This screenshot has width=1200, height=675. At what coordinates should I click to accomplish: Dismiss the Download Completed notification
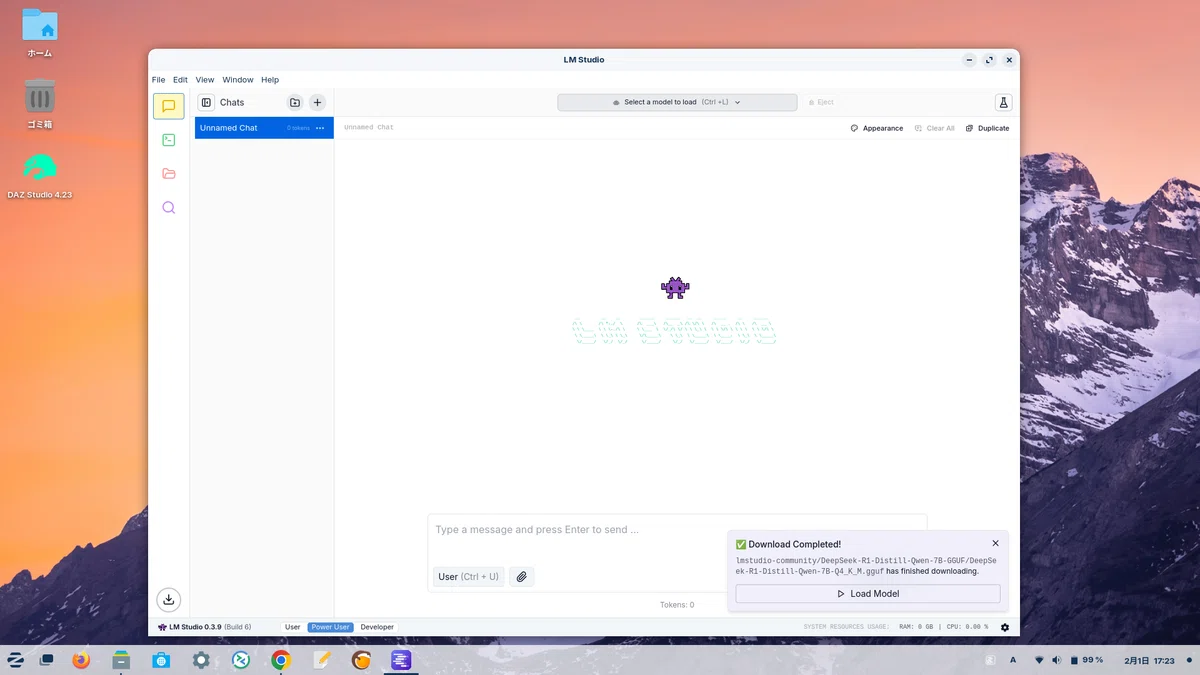tap(995, 544)
